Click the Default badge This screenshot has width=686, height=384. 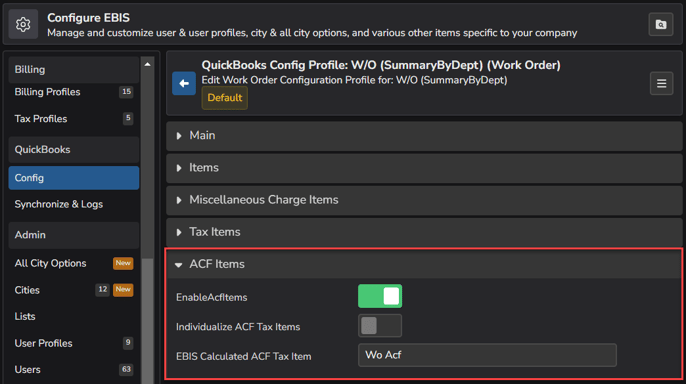click(224, 98)
